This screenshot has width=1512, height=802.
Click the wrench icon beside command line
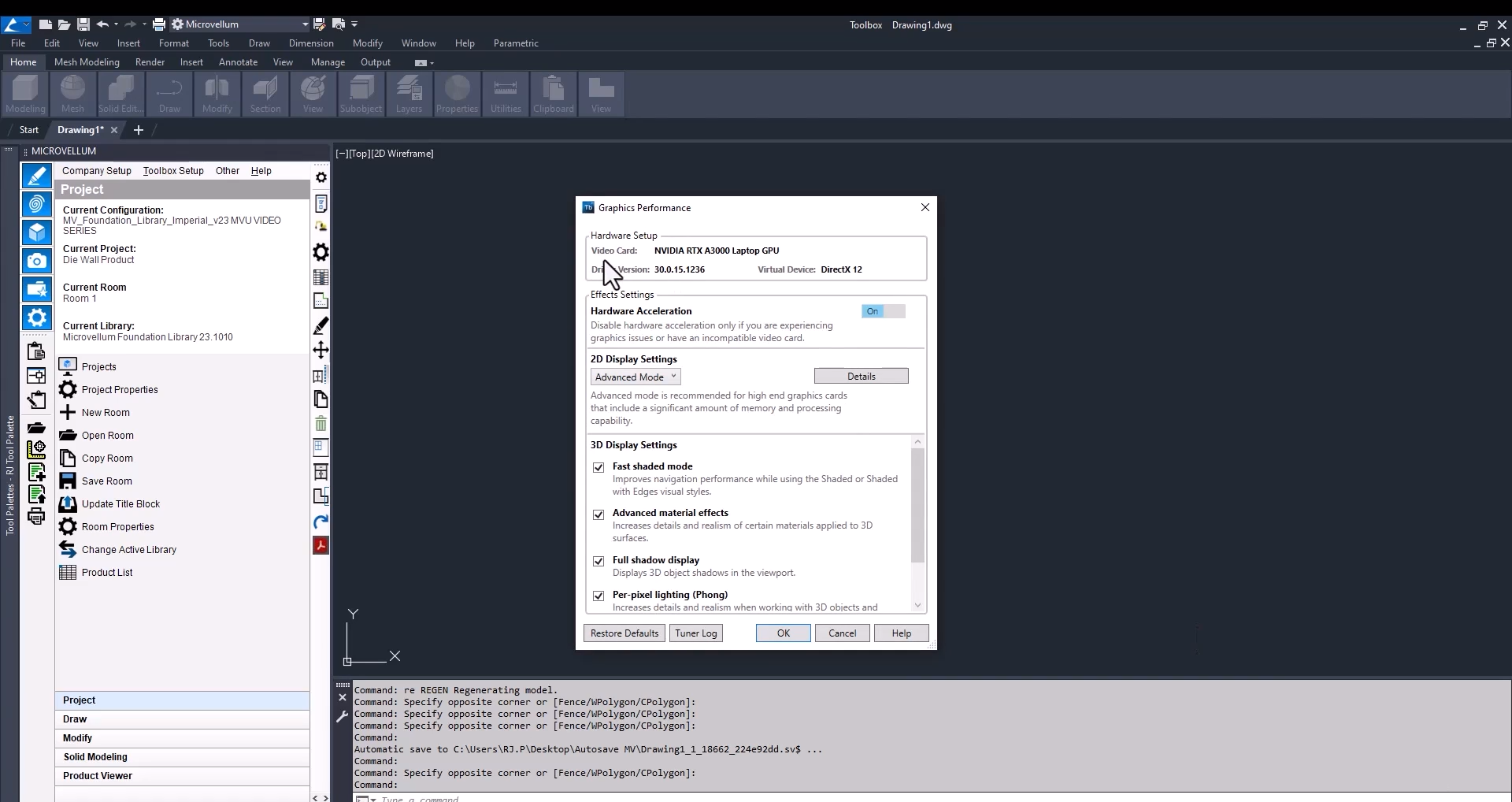point(342,717)
